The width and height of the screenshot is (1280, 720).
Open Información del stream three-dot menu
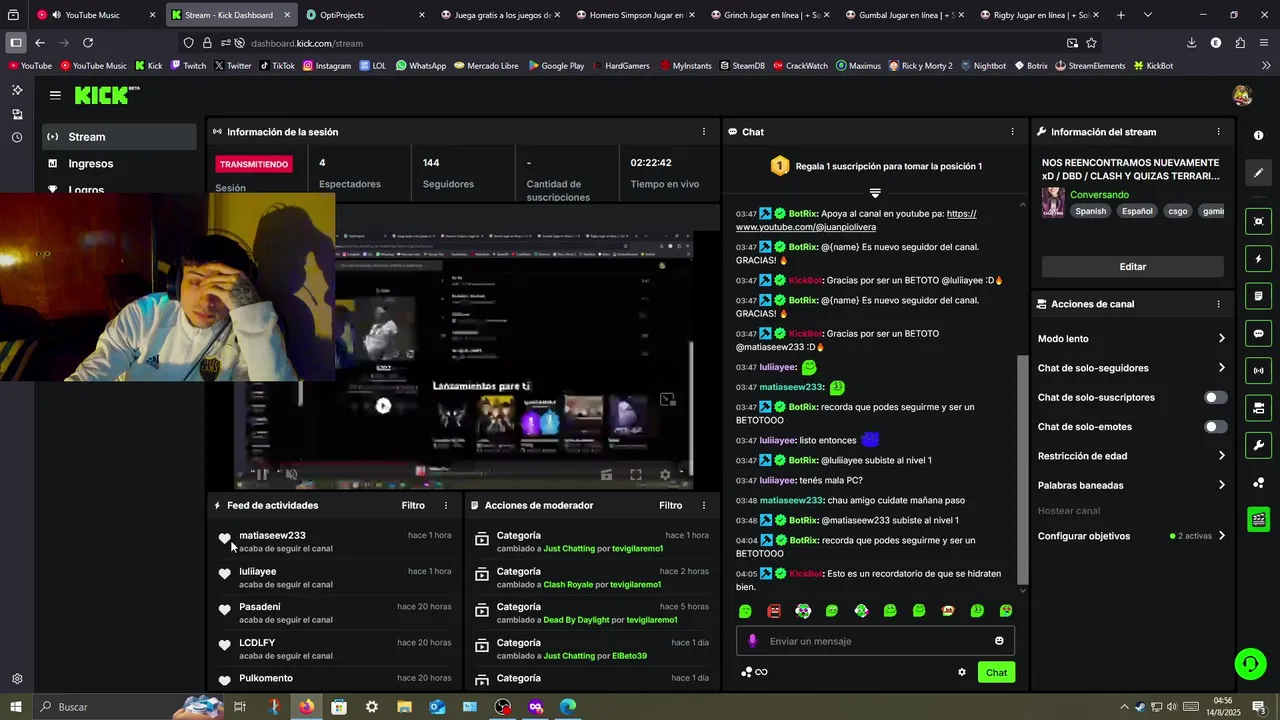[x=1218, y=132]
